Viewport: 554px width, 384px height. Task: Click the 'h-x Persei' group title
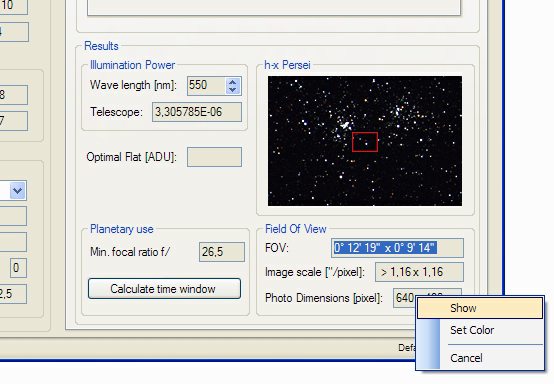pyautogui.click(x=287, y=65)
